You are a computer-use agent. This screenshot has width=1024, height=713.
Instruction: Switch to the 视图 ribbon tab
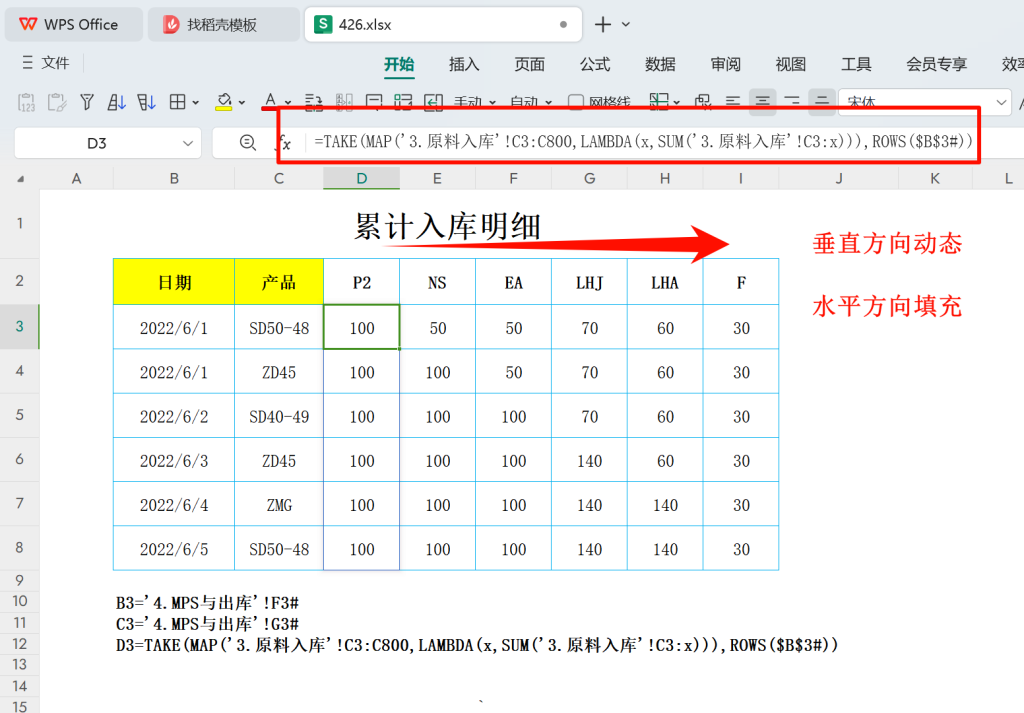click(791, 64)
